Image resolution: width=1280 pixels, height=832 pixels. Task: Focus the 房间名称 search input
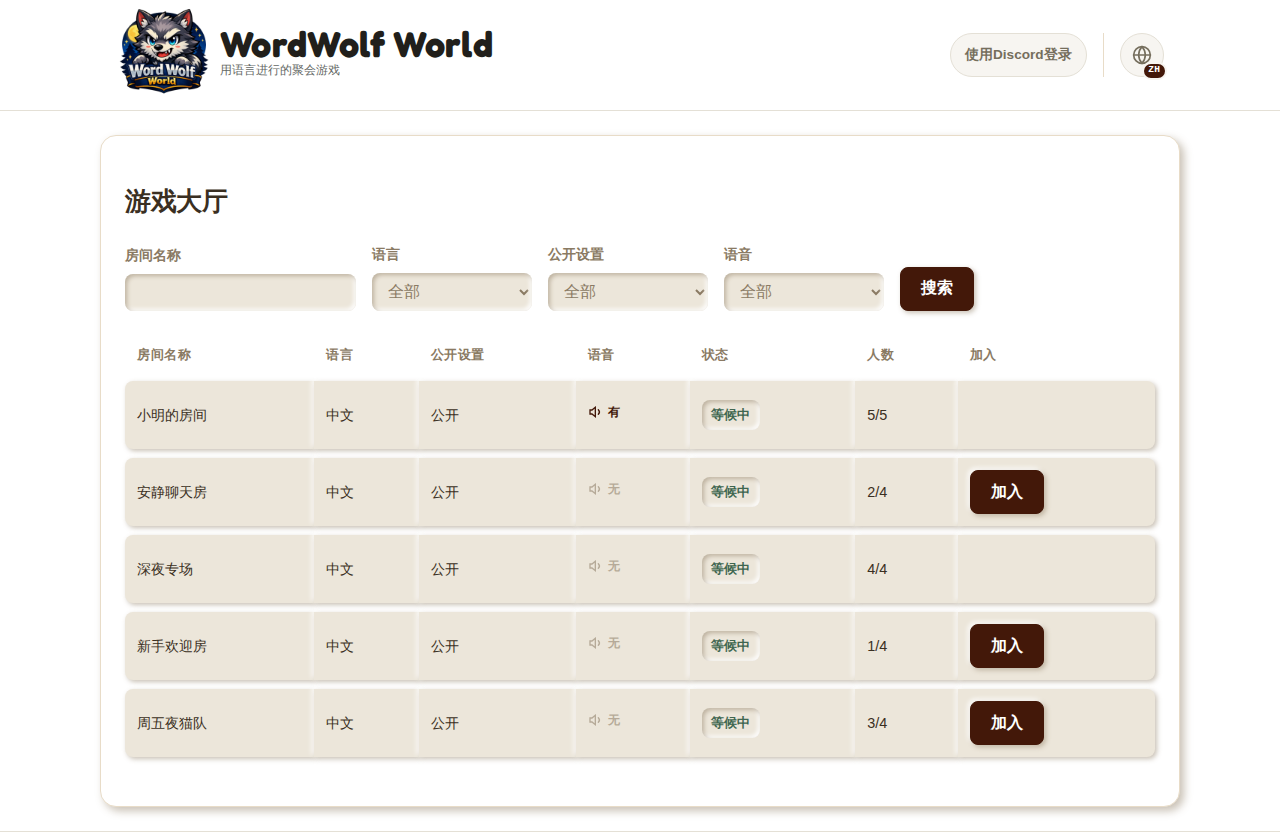(240, 292)
